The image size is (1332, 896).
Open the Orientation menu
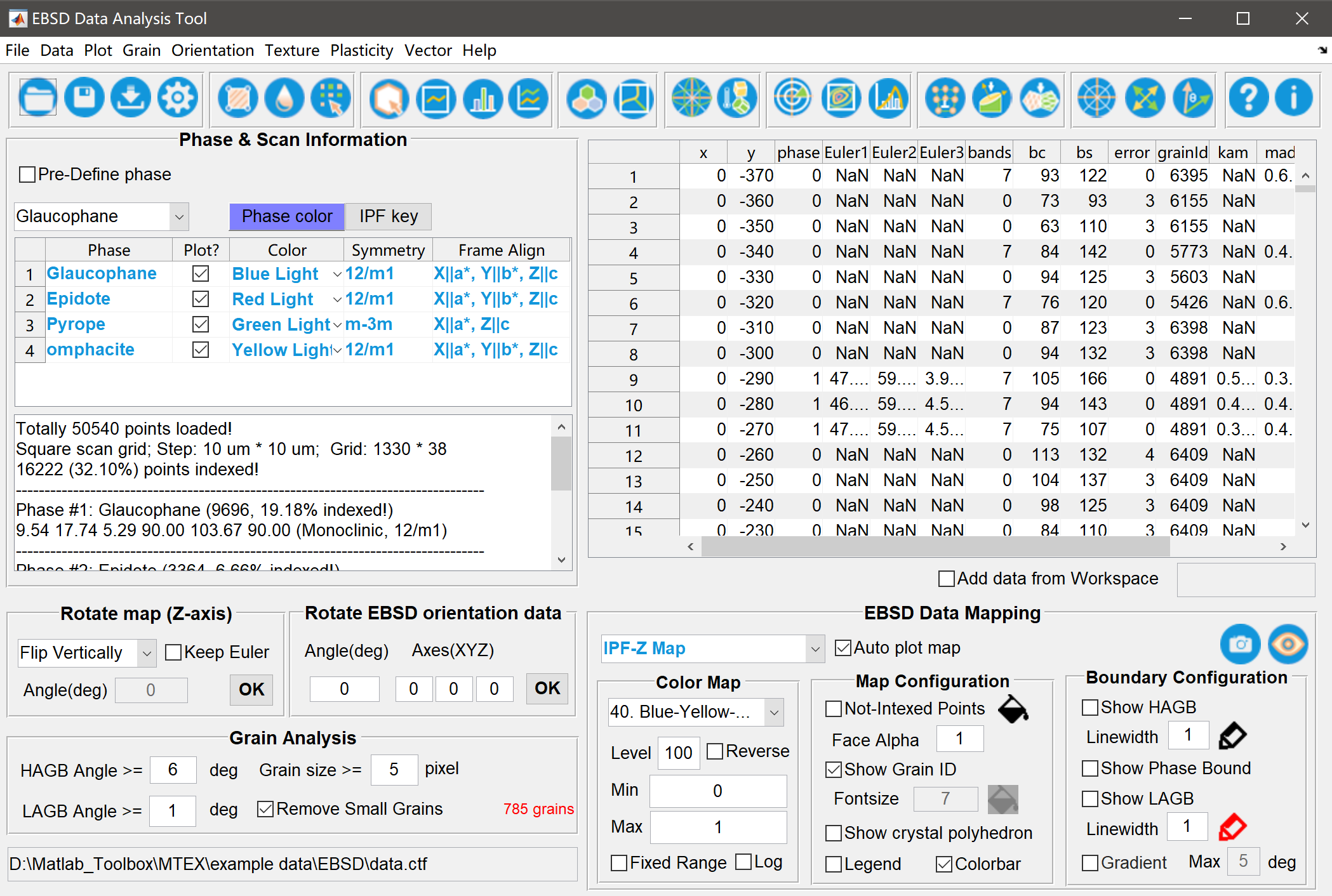click(x=213, y=51)
